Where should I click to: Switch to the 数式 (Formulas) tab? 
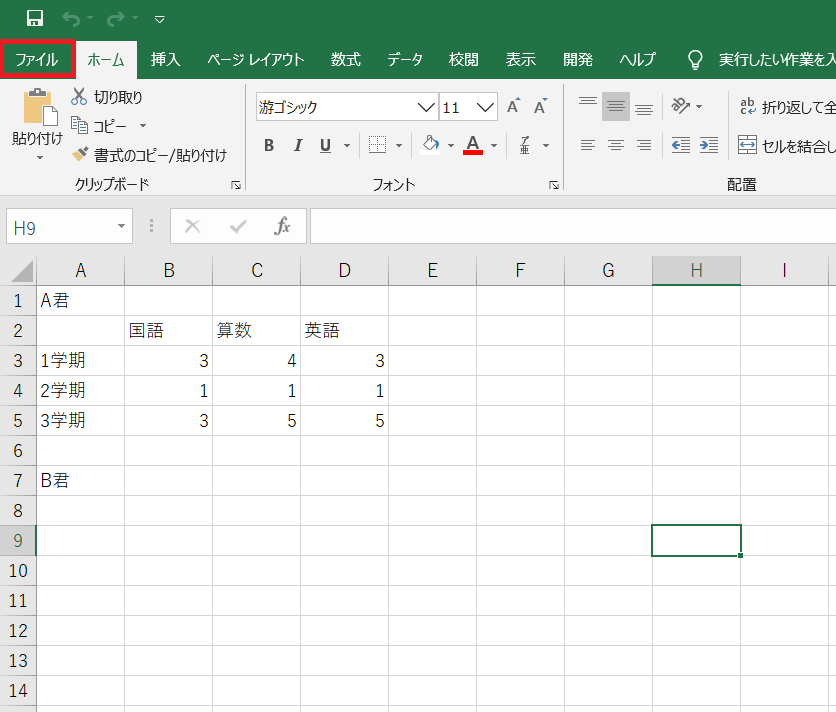(x=346, y=59)
